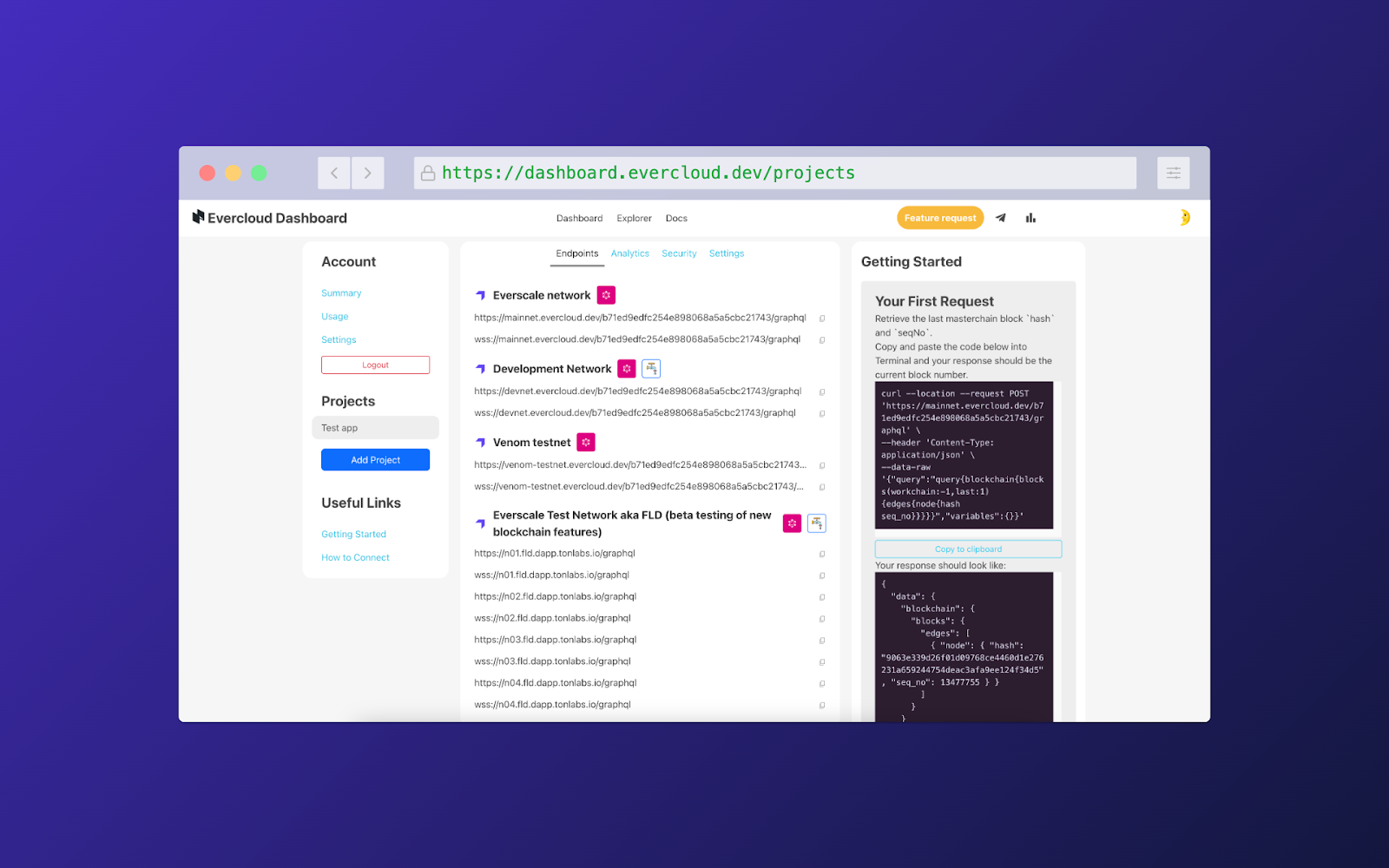
Task: Copy the https devnet.evercloud.dev endpoint
Action: point(822,392)
